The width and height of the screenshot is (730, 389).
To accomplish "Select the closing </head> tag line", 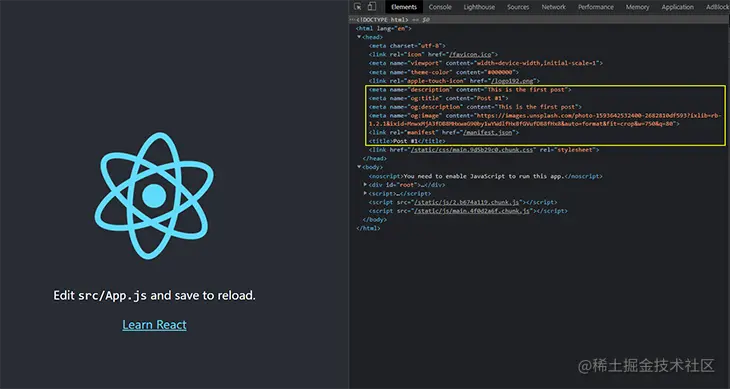I will pos(374,159).
